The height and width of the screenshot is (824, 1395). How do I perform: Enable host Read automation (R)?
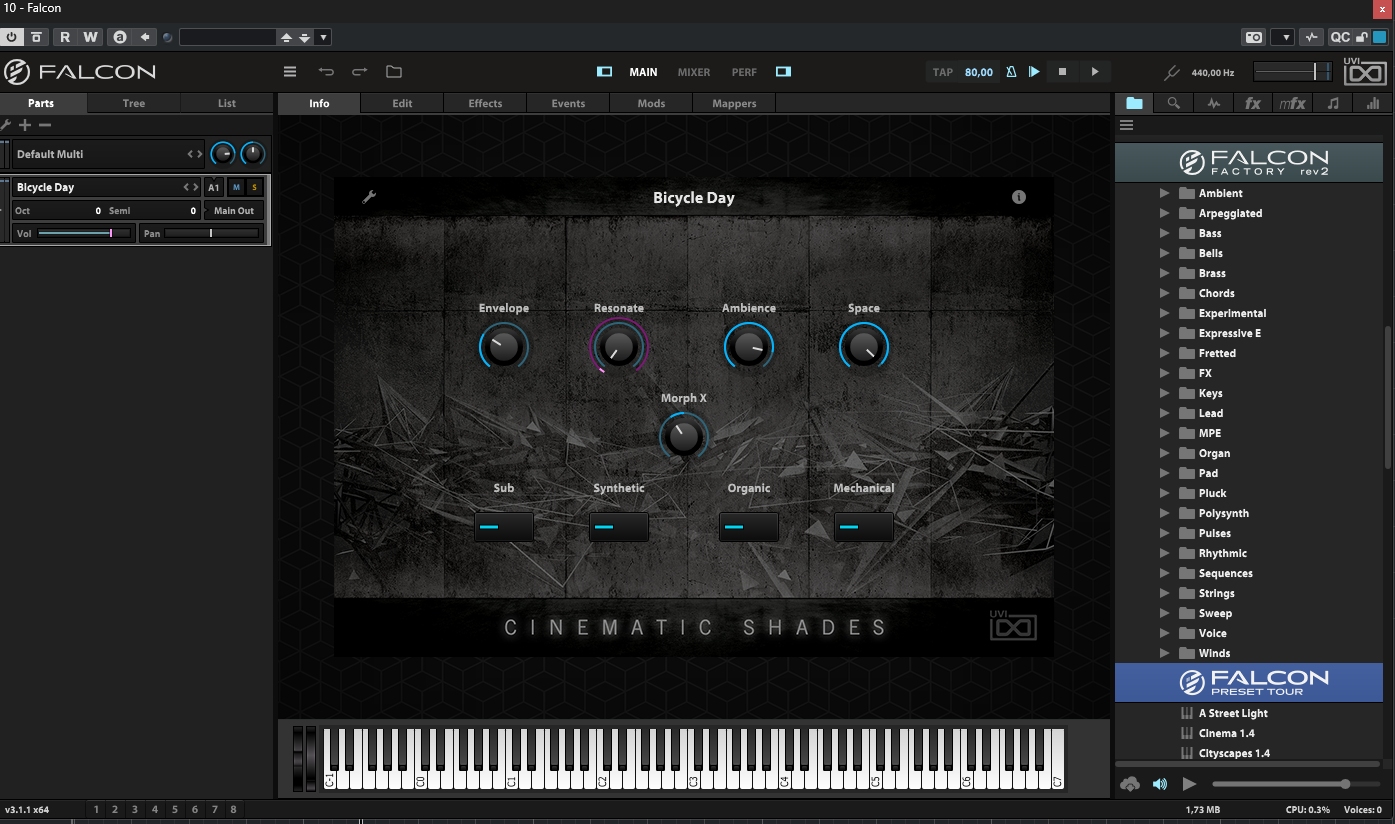click(65, 37)
